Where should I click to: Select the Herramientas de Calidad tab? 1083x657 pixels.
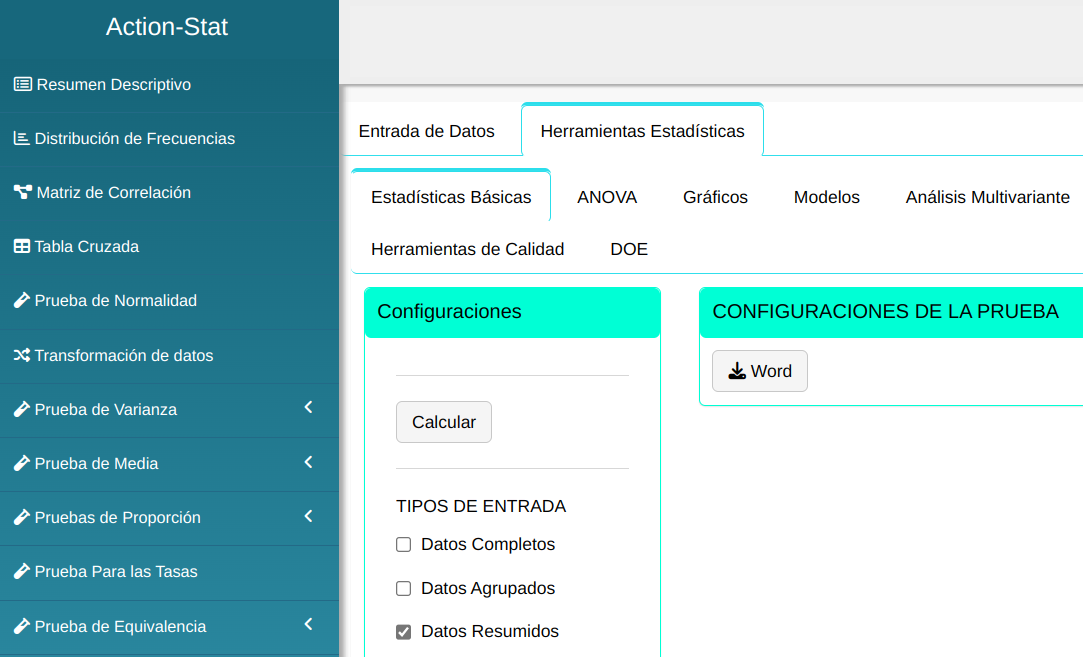pos(467,249)
